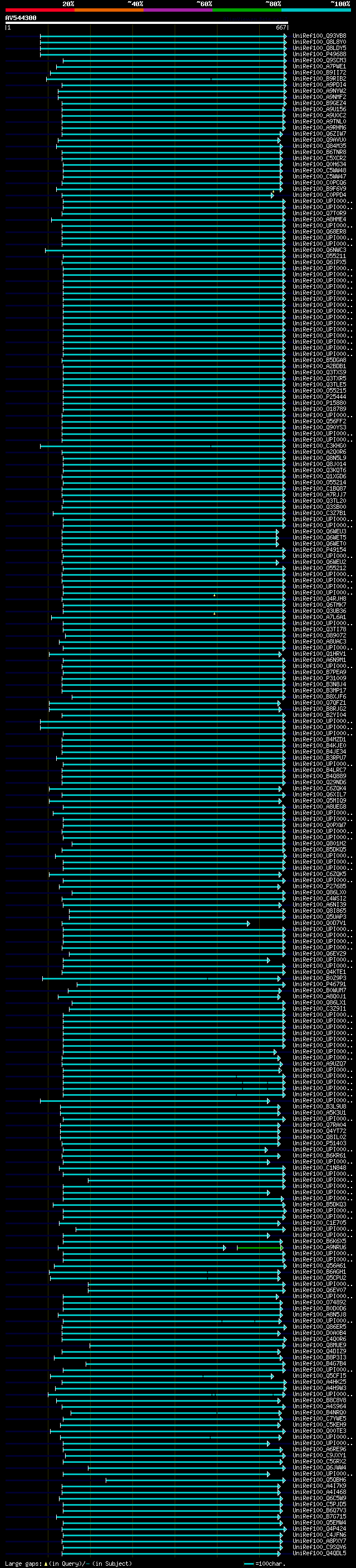Select hit label UniRef100_O18789
The height and width of the screenshot is (1568, 356).
pos(319,409)
